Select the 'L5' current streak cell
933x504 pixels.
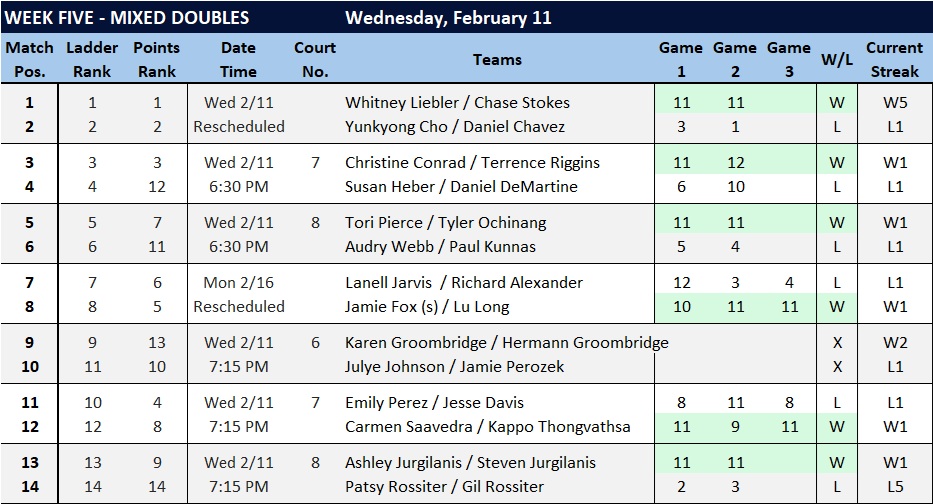pyautogui.click(x=896, y=487)
